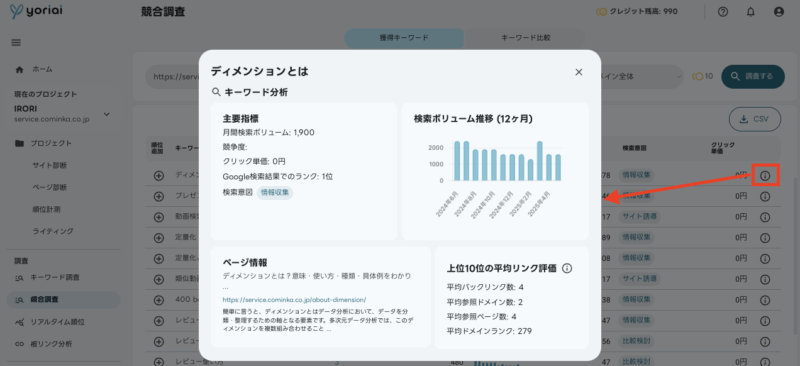Click the リアルタイム順位 graph icon
The width and height of the screenshot is (800, 366).
20,322
